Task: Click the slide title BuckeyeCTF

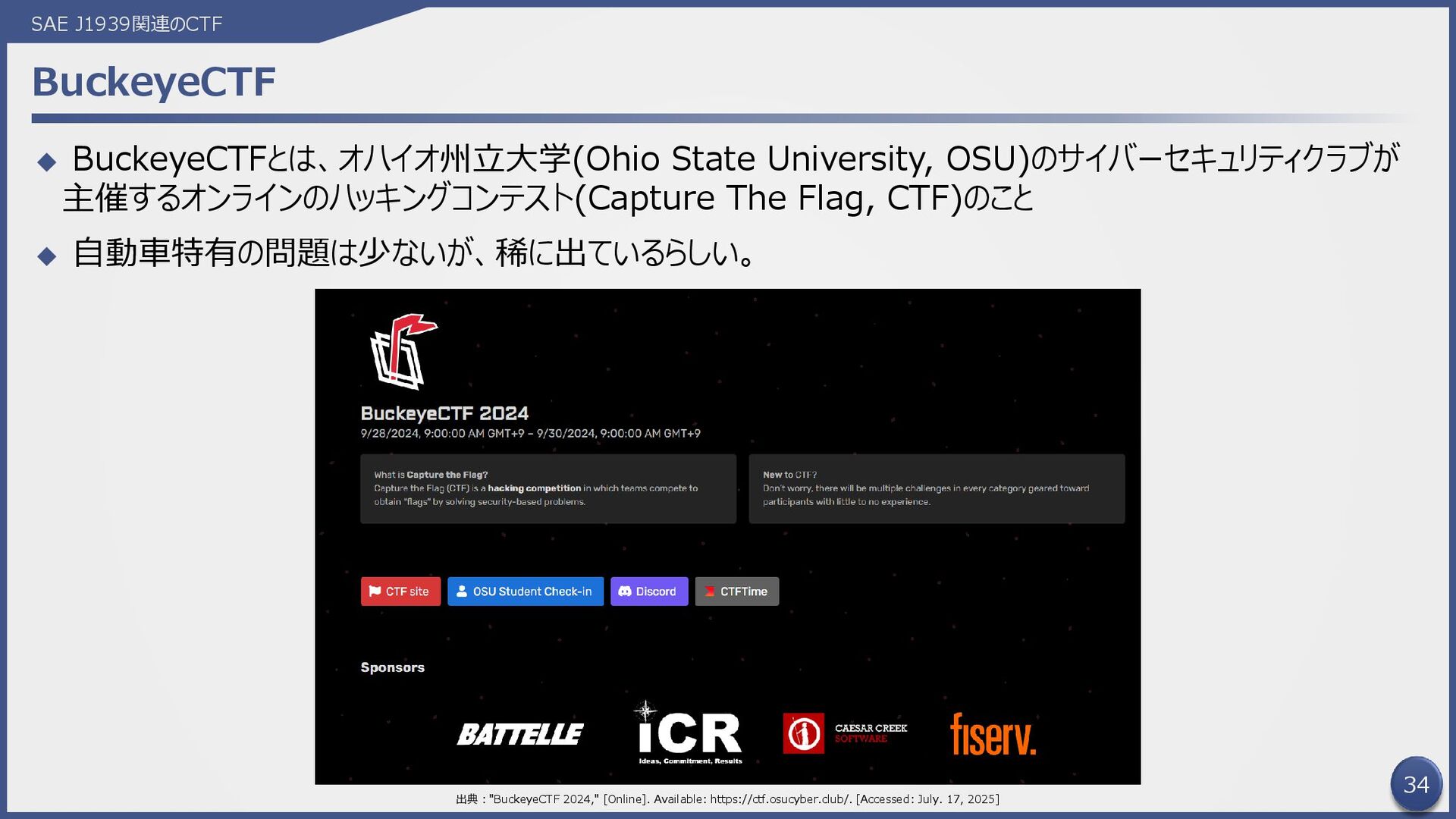Action: click(x=154, y=82)
